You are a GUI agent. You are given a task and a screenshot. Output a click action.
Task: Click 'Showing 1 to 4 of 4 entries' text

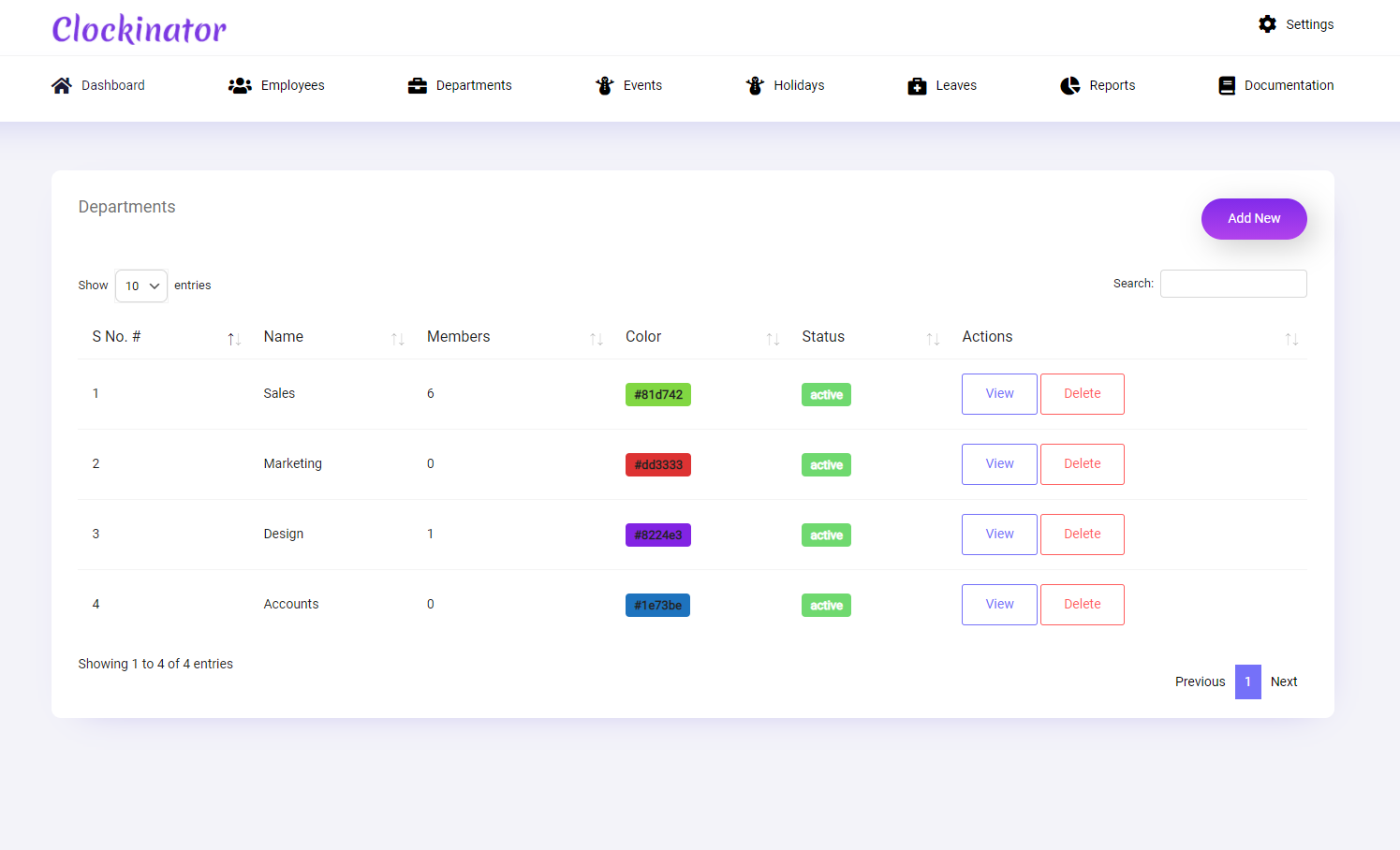pyautogui.click(x=155, y=664)
